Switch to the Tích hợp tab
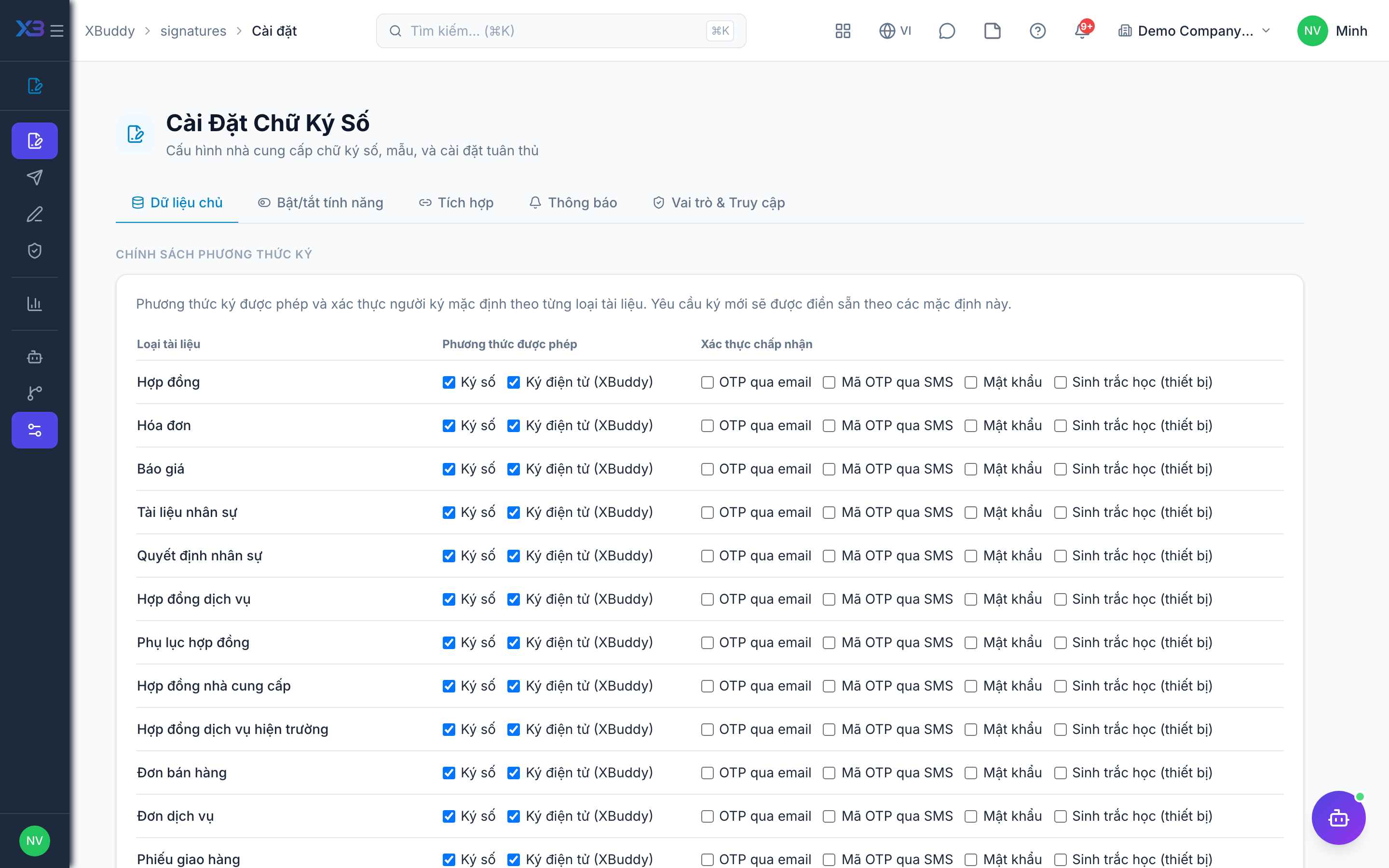1389x868 pixels. (456, 203)
